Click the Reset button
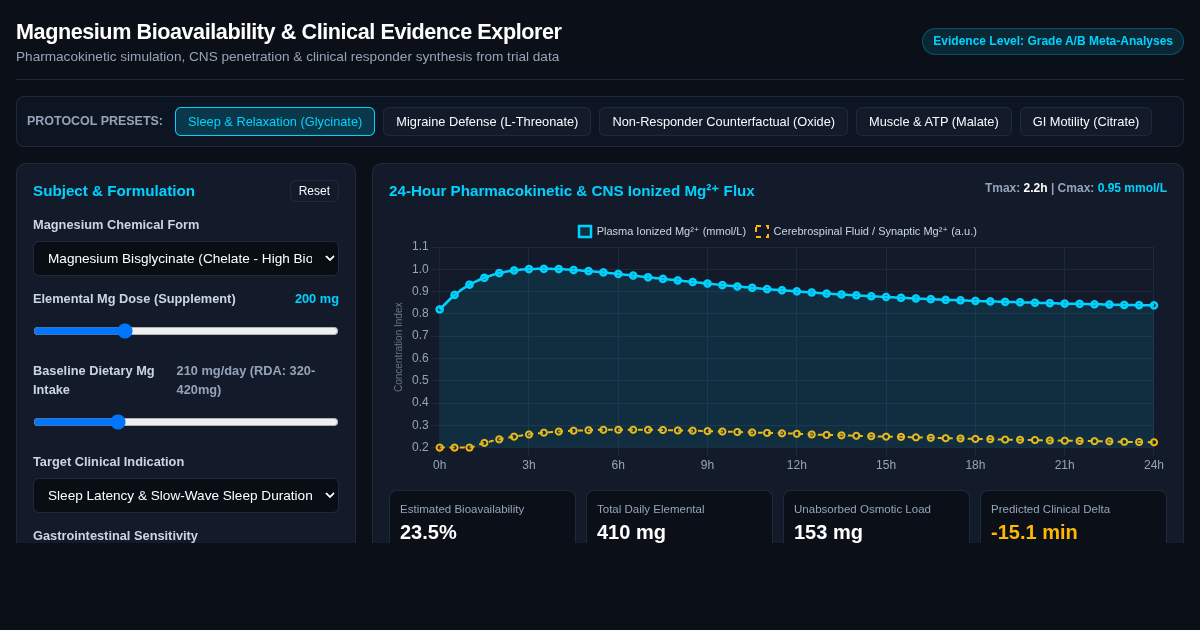 coord(314,191)
